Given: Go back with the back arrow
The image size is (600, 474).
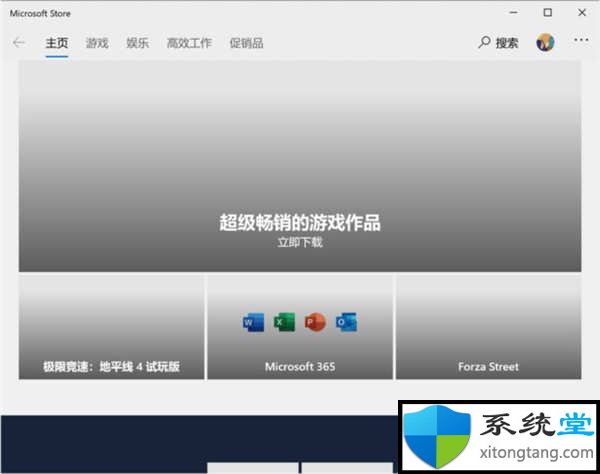Looking at the screenshot, I should tap(19, 42).
